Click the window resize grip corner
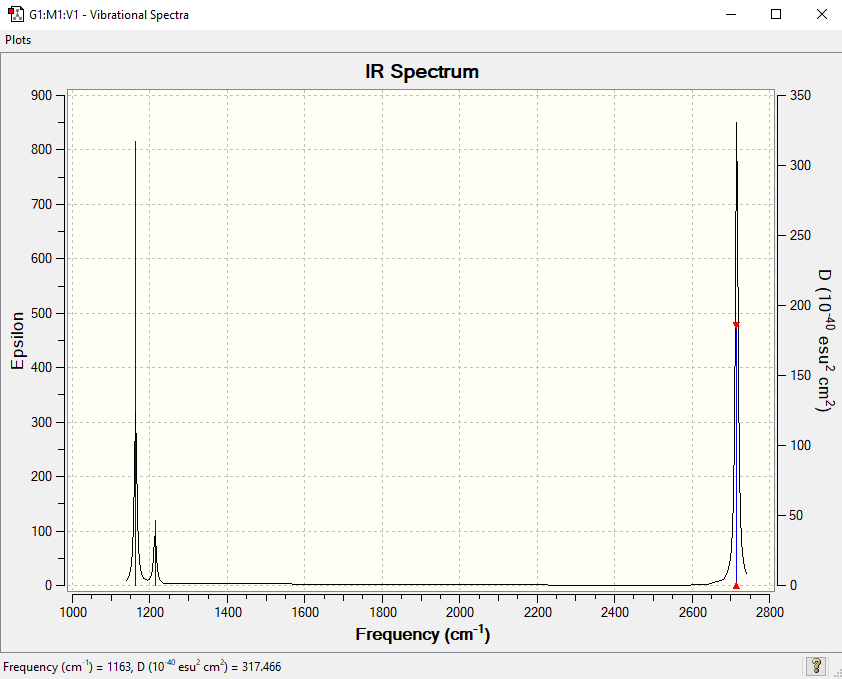This screenshot has height=679, width=842. tap(837, 674)
